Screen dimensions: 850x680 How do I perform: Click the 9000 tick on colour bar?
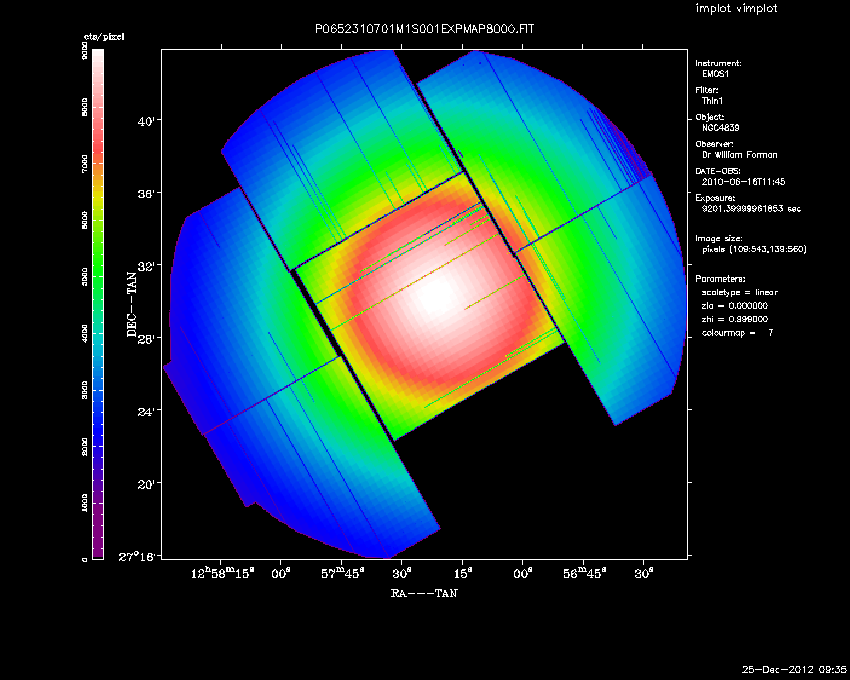(85, 52)
